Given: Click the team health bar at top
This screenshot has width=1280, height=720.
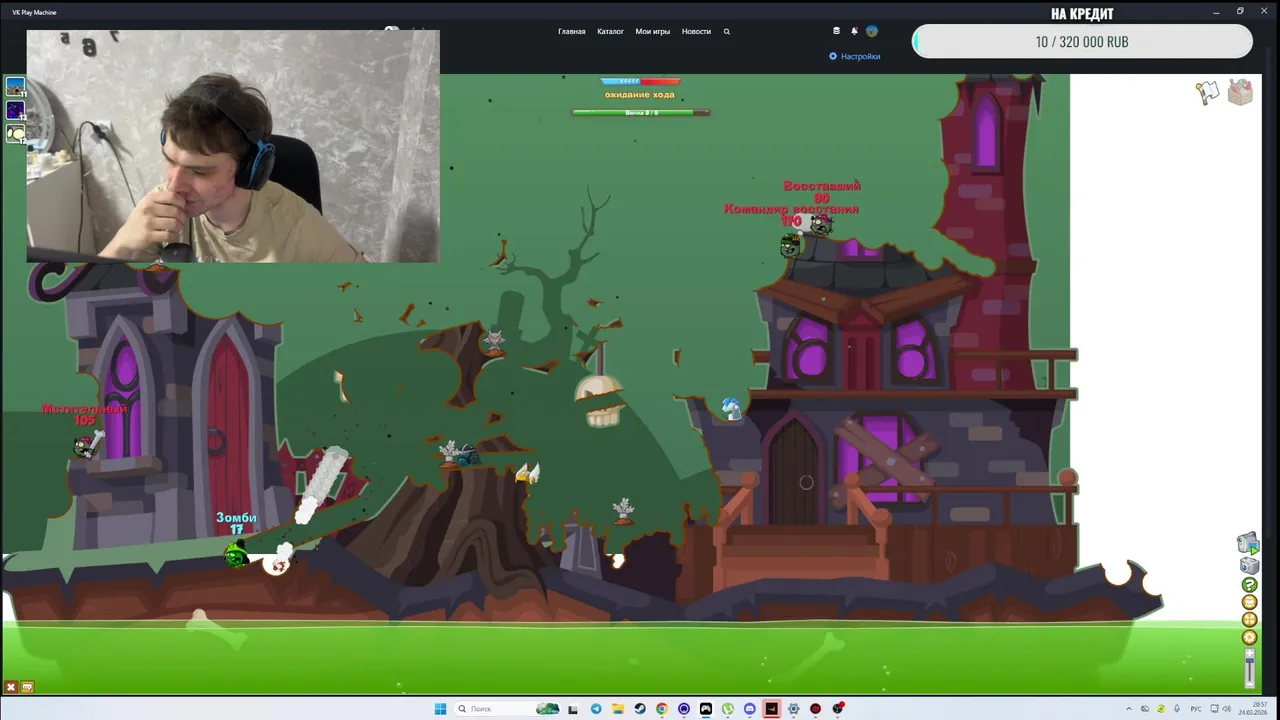Looking at the screenshot, I should (640, 81).
